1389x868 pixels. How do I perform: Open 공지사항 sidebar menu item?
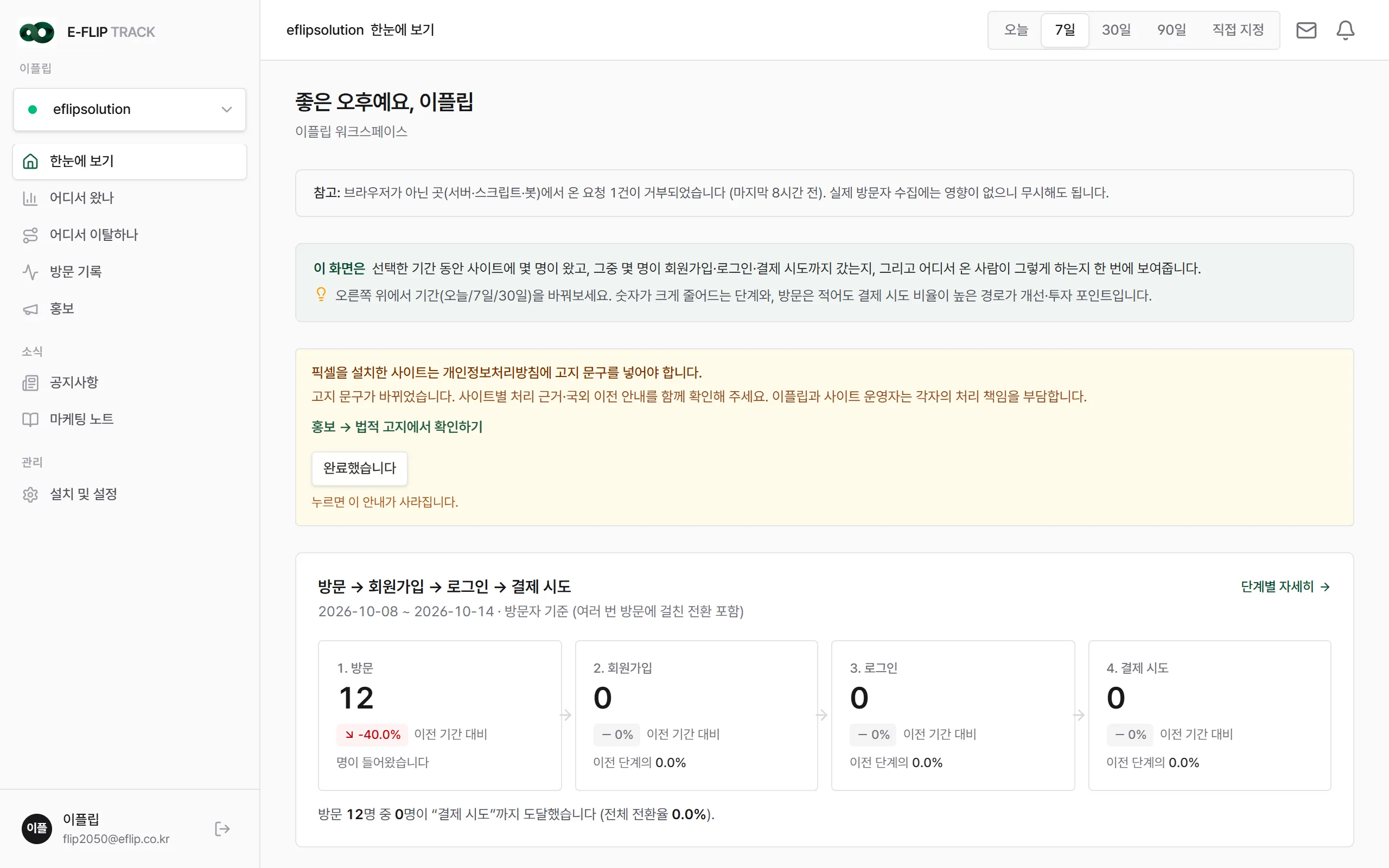coord(130,383)
